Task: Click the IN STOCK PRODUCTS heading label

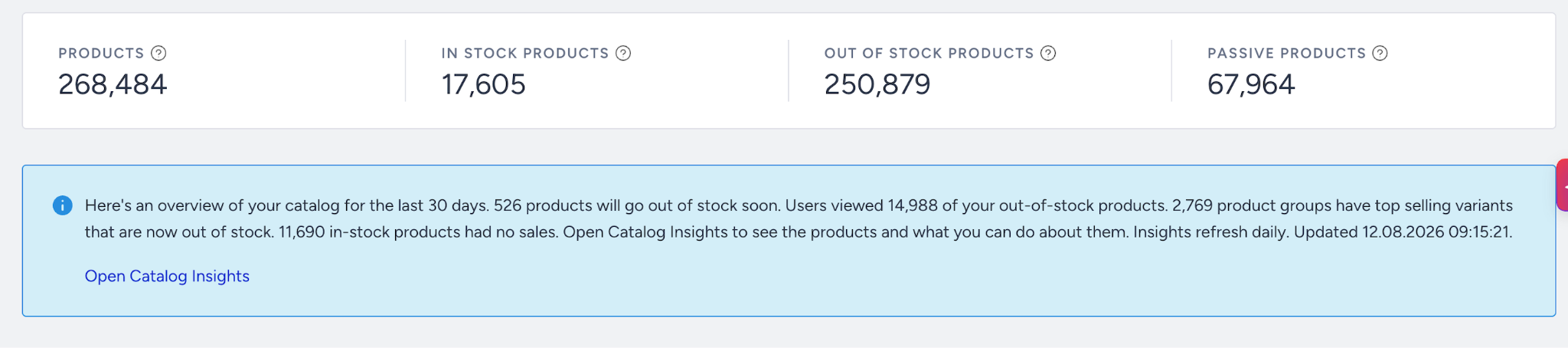Action: (525, 53)
